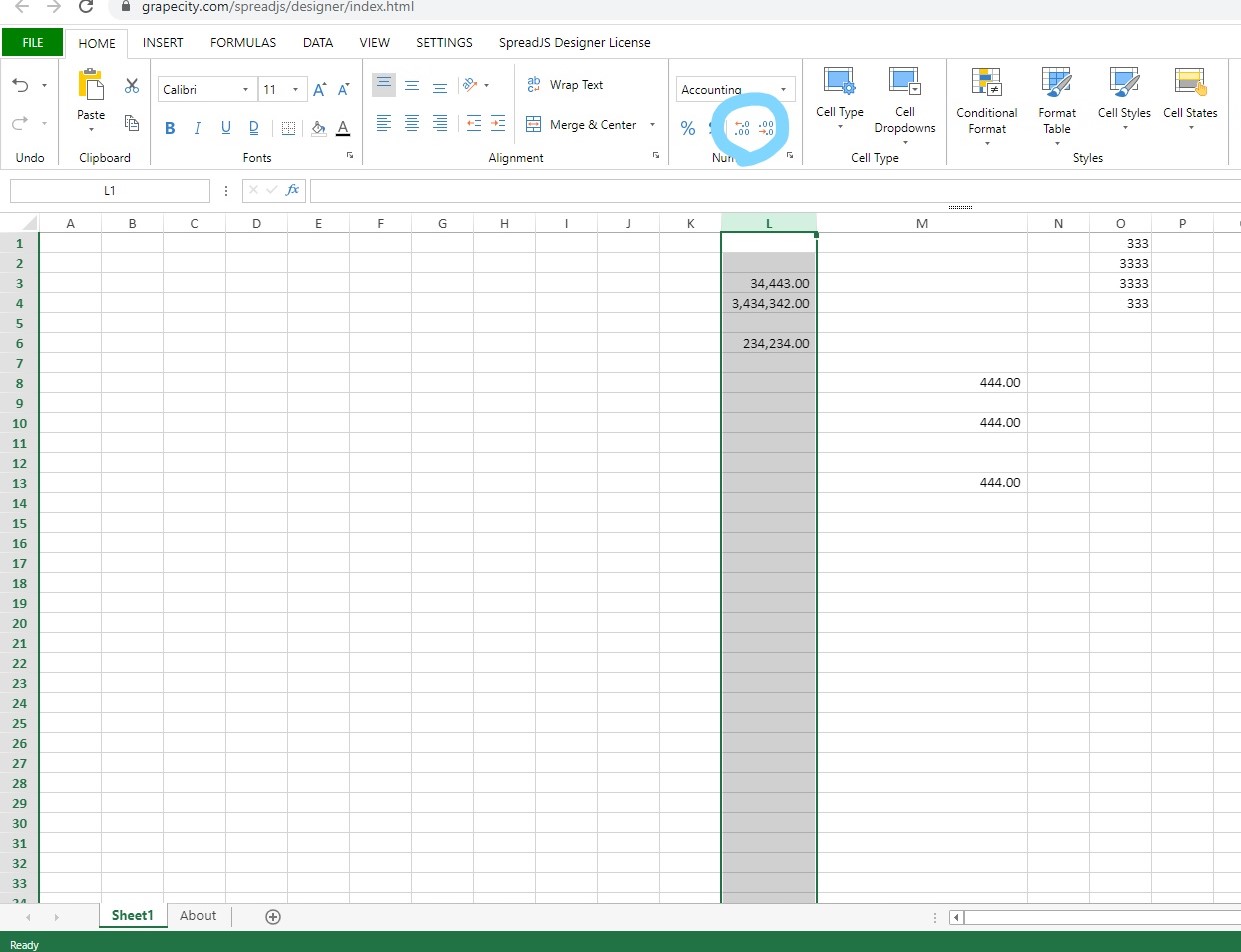Click Decrease Decimal icon
Viewport: 1241px width, 952px height.
coord(766,128)
